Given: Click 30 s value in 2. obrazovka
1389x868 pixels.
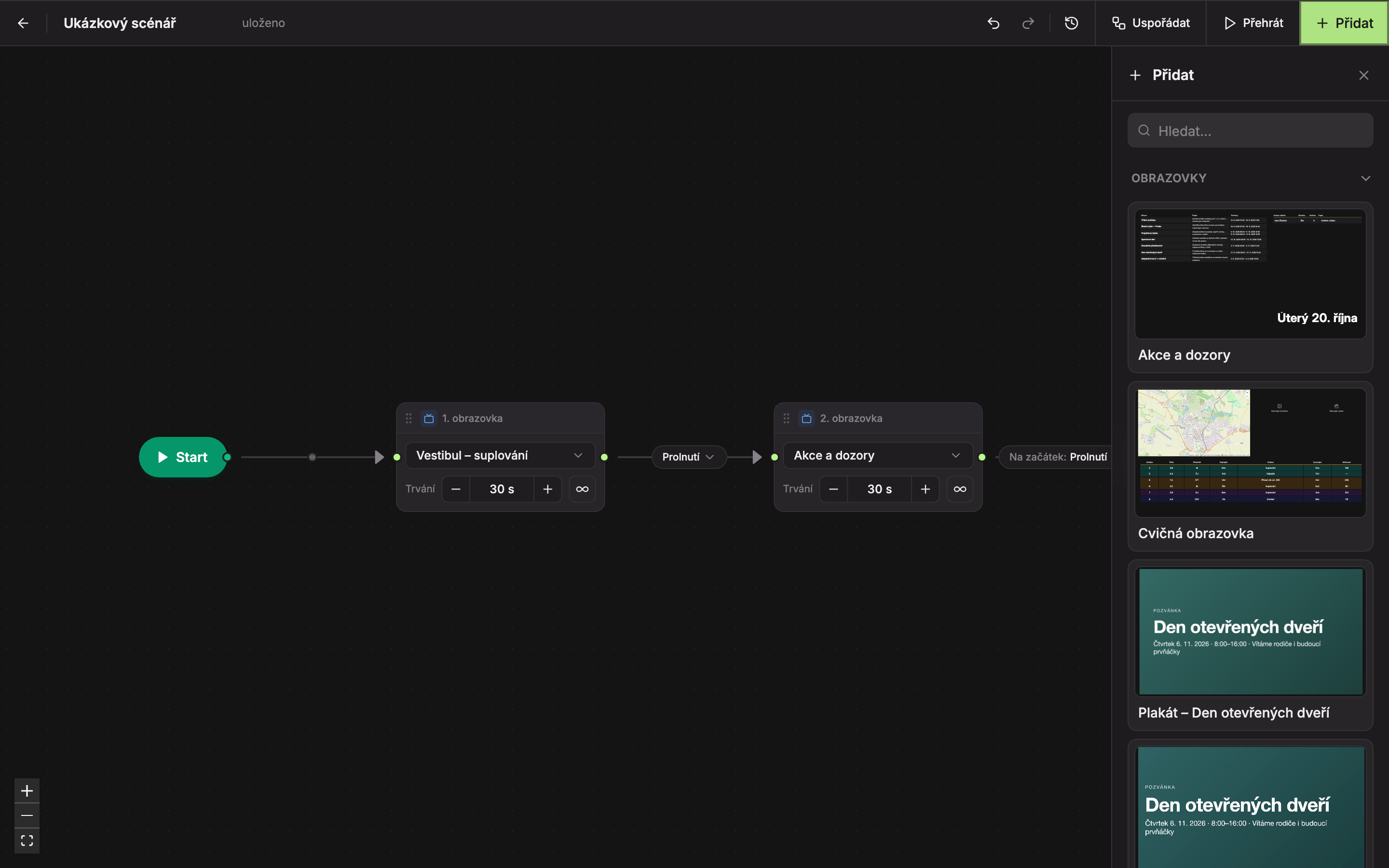Looking at the screenshot, I should click(879, 489).
